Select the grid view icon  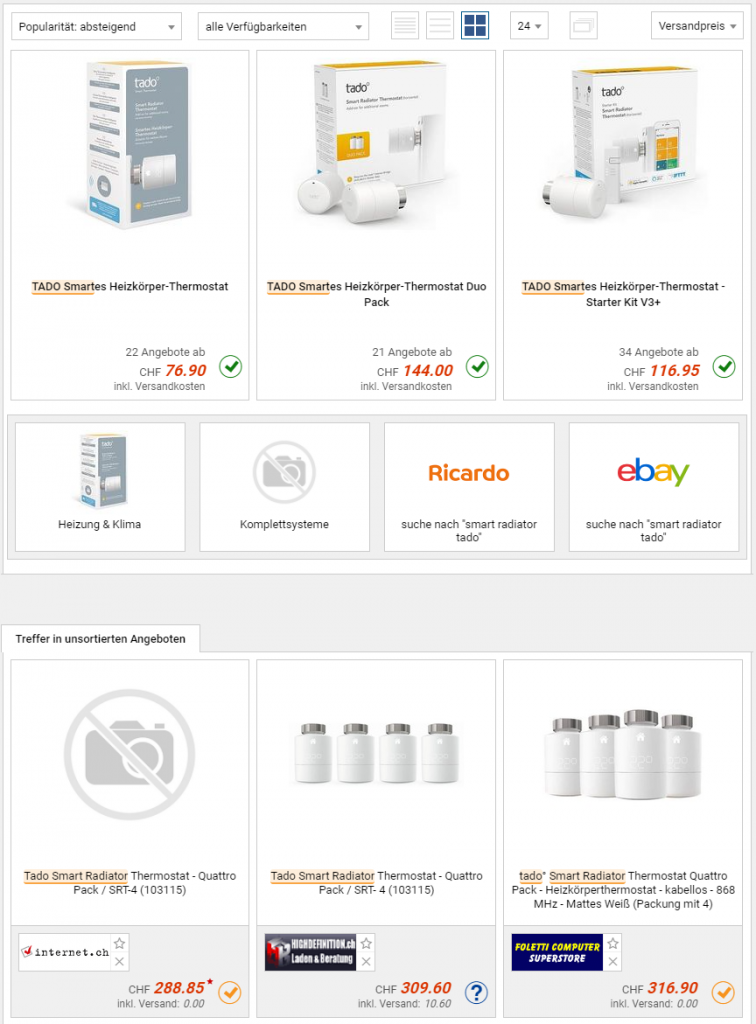(x=475, y=26)
